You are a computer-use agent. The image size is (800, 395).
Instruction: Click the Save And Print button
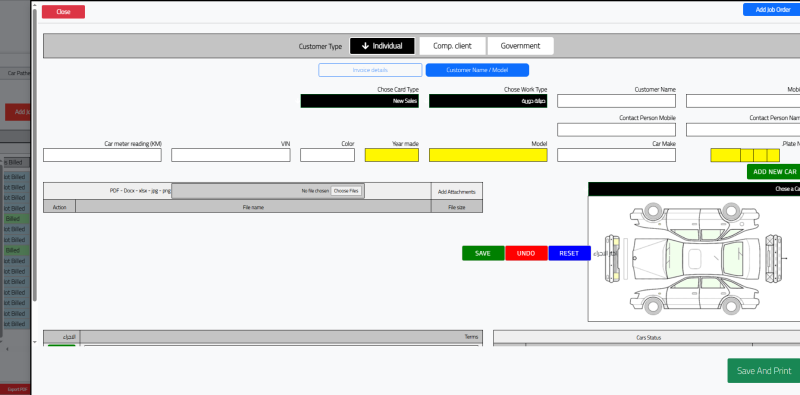[764, 371]
